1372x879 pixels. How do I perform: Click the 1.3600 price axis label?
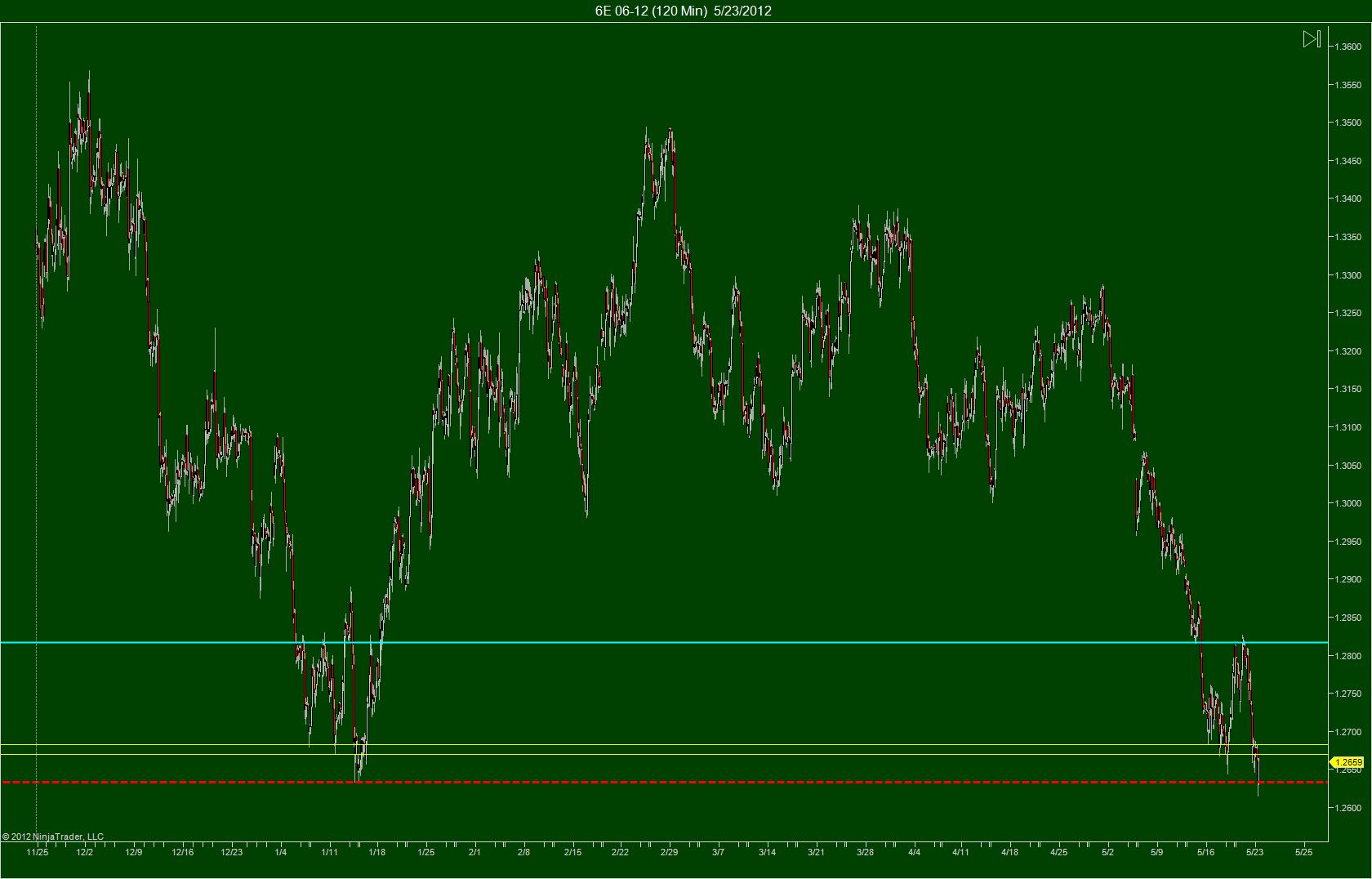pyautogui.click(x=1347, y=47)
